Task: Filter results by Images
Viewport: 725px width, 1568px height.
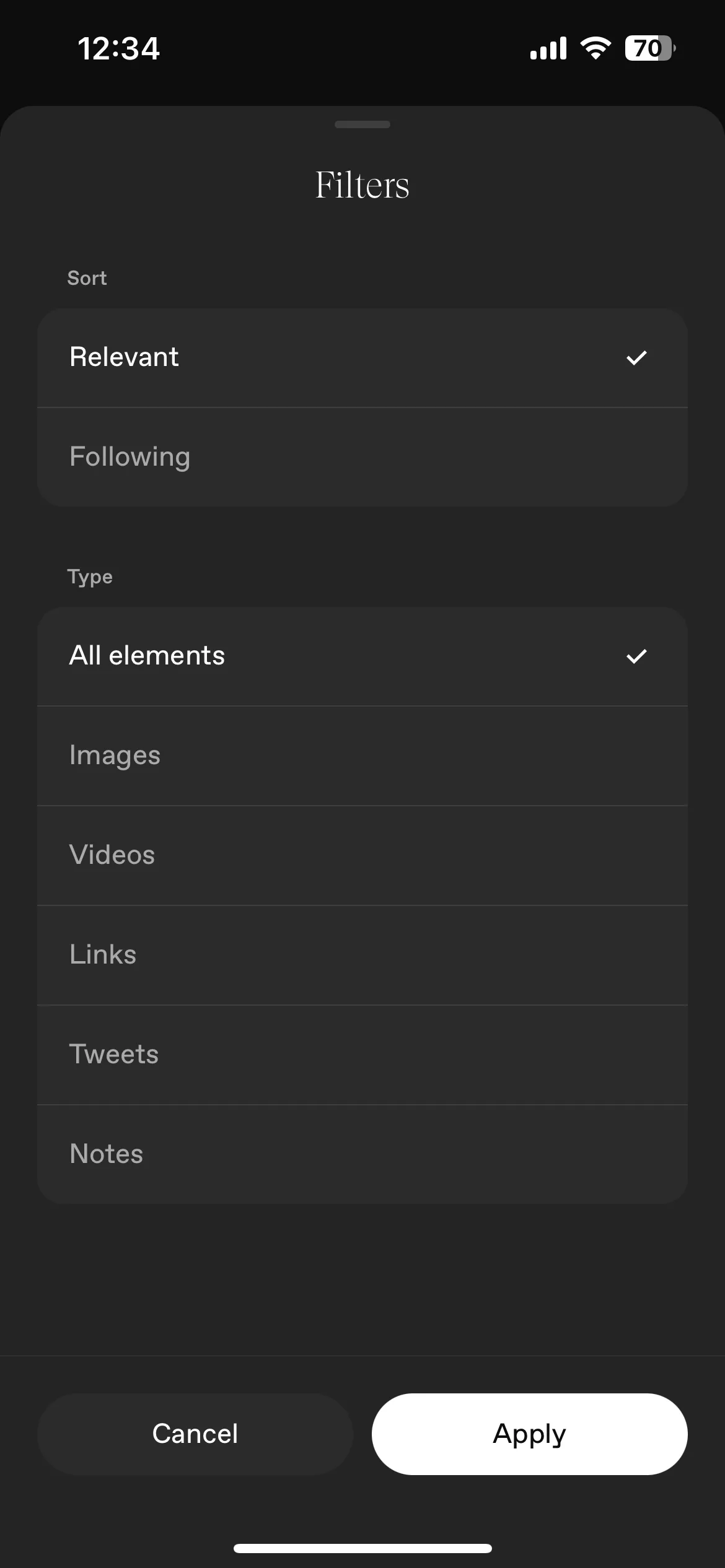Action: (362, 756)
